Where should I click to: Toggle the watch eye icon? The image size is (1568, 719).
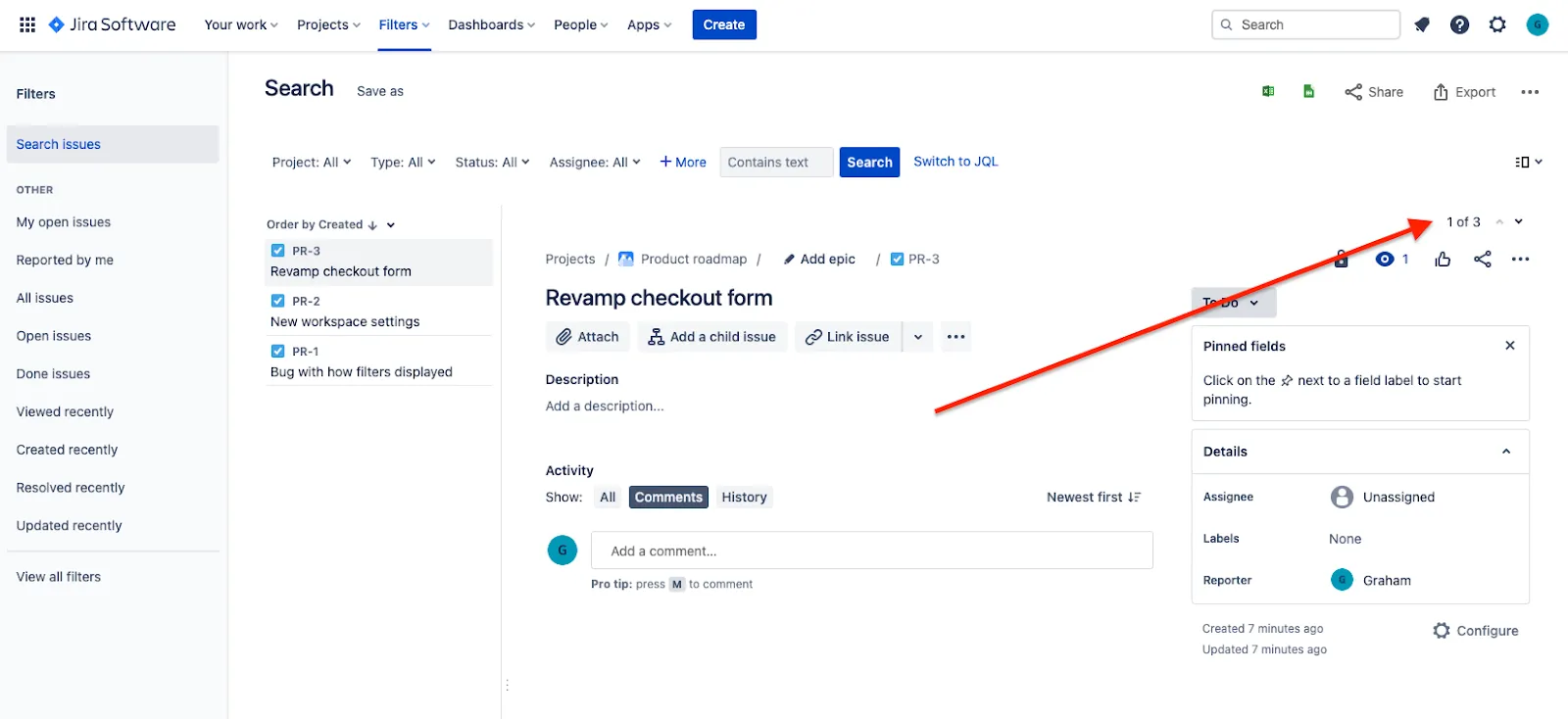[1385, 260]
